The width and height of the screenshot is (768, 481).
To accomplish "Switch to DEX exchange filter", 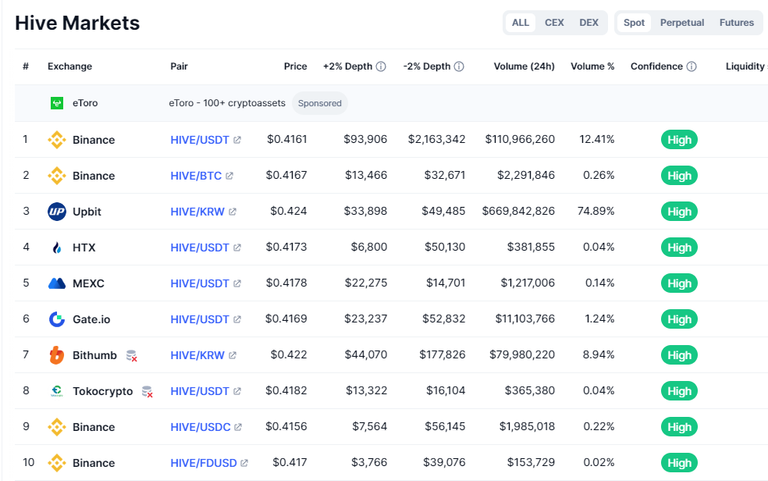I will pos(589,23).
